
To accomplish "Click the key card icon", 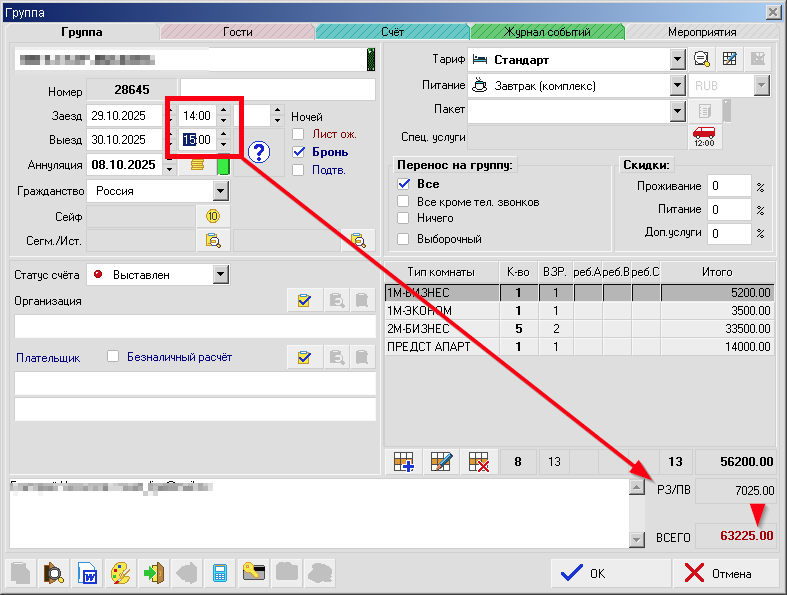I will tap(253, 574).
